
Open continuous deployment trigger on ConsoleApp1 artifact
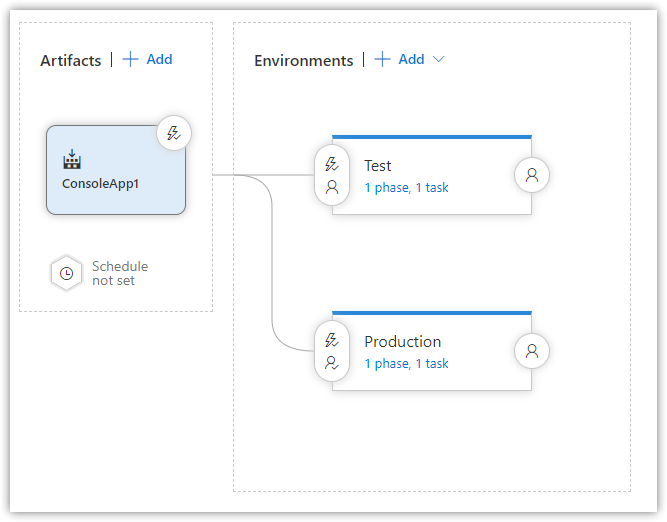point(174,133)
